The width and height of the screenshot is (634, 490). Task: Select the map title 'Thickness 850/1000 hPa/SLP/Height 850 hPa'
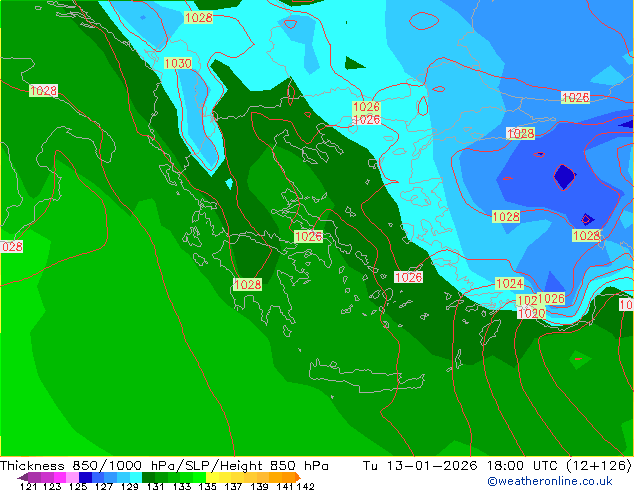(x=164, y=465)
